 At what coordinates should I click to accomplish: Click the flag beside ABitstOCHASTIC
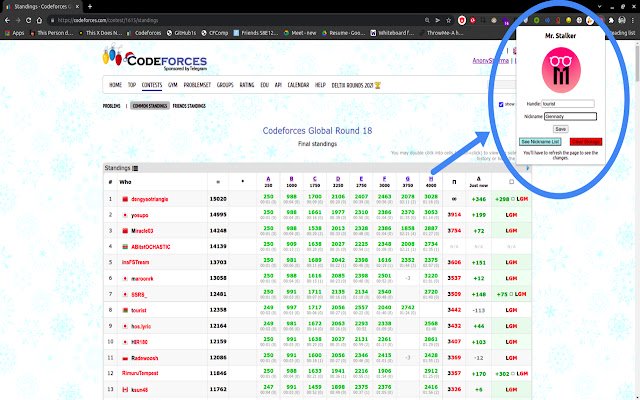[125, 247]
